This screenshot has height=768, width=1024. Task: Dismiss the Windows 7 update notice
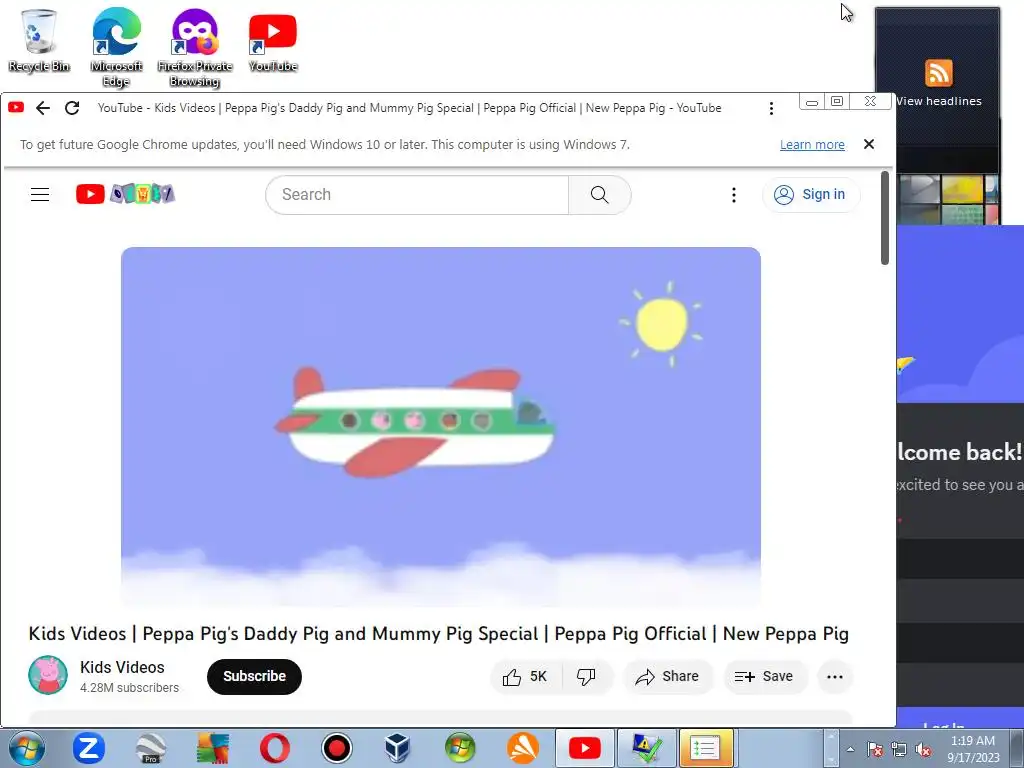point(869,144)
